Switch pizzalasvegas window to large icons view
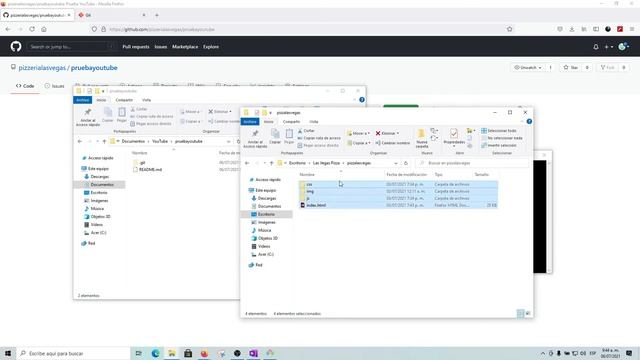The image size is (640, 360). pyautogui.click(x=528, y=313)
